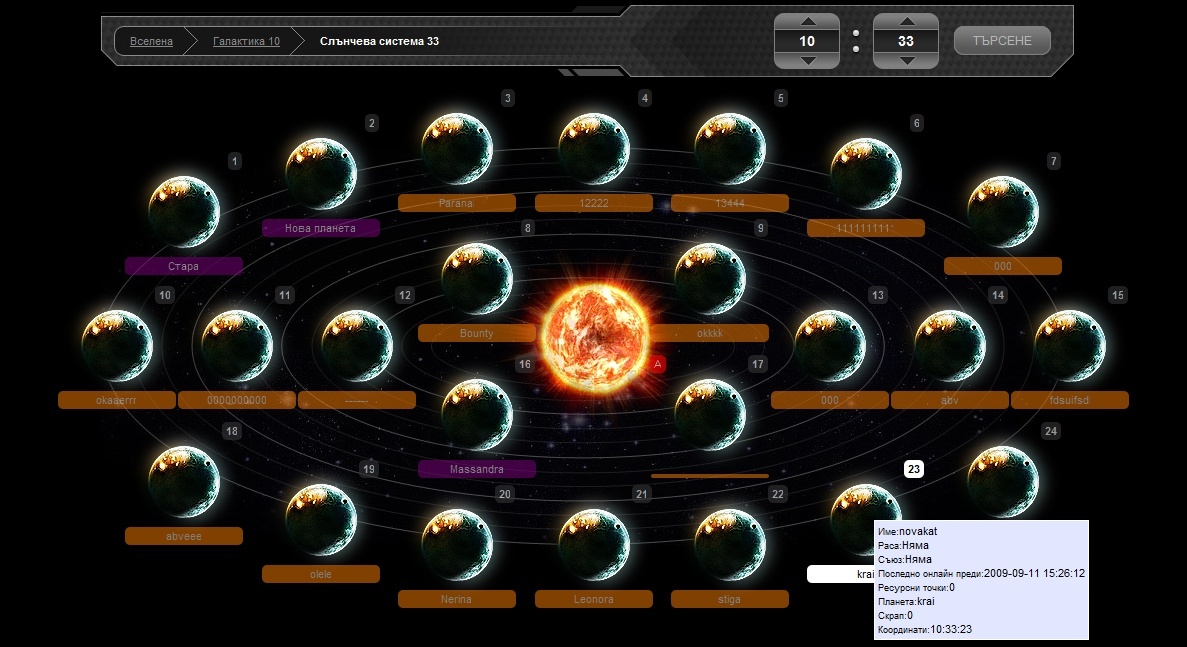The height and width of the screenshot is (647, 1187).
Task: Click tooltip line Планета:krai
Action: coord(906,602)
